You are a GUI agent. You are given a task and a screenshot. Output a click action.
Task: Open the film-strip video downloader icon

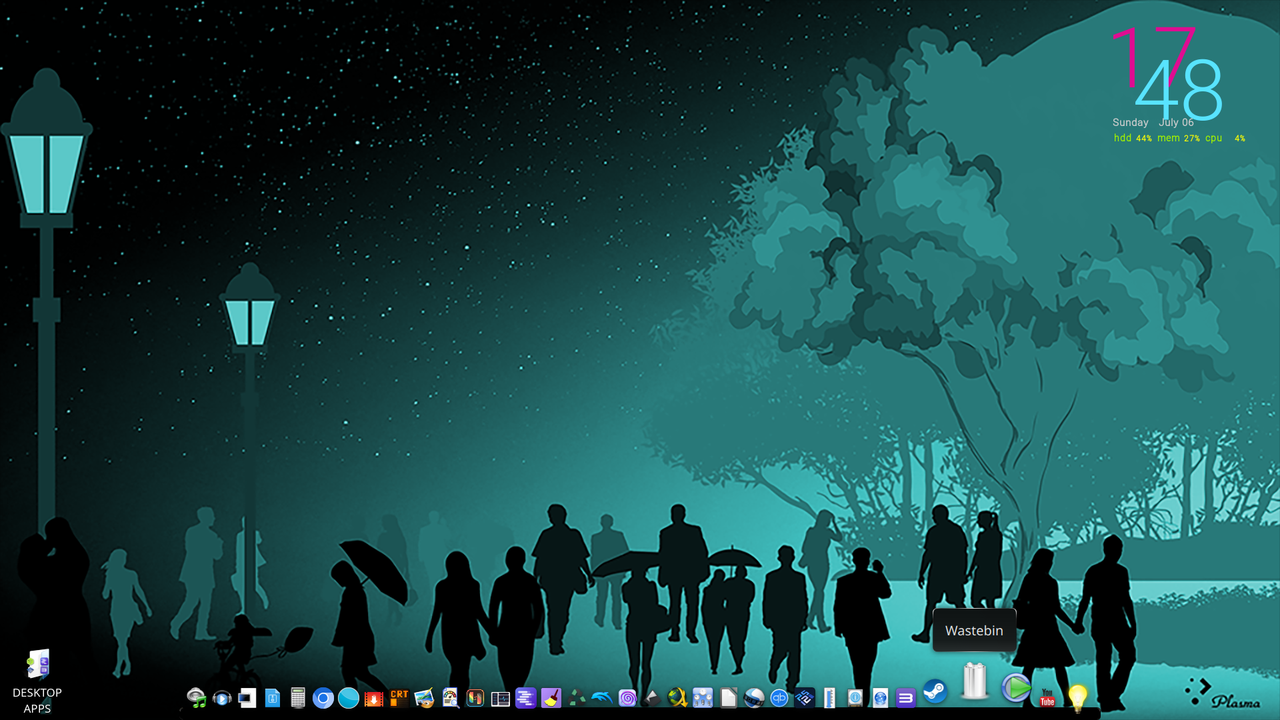[x=374, y=699]
